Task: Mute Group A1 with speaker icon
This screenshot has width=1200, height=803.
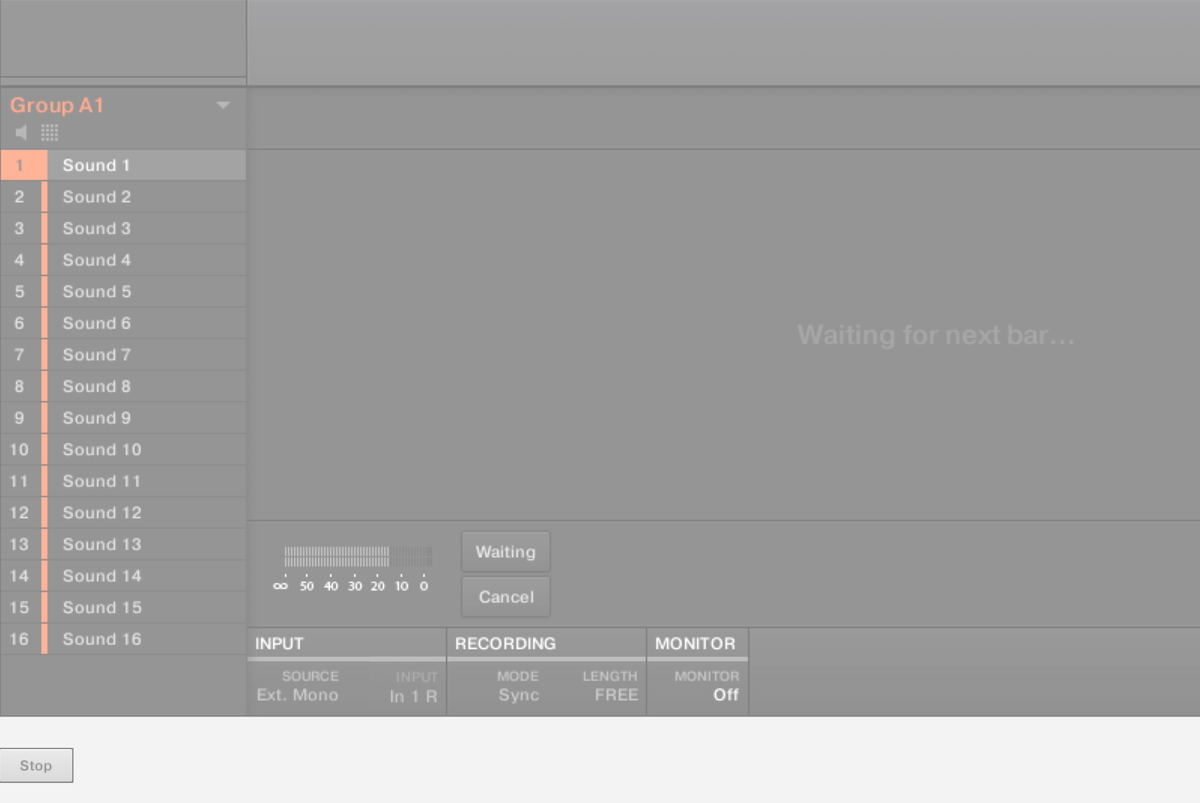Action: [21, 133]
